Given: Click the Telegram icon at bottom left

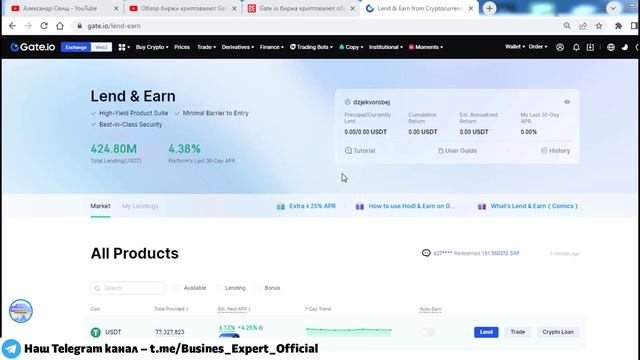Looking at the screenshot, I should (11, 349).
